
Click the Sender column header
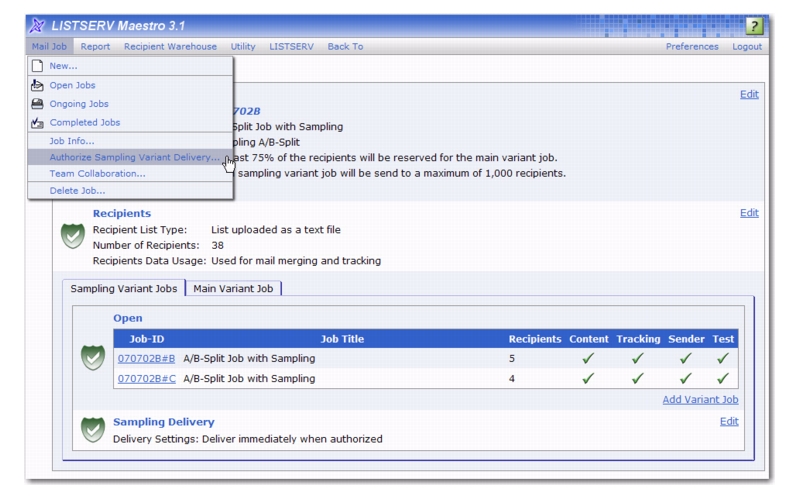pyautogui.click(x=686, y=339)
